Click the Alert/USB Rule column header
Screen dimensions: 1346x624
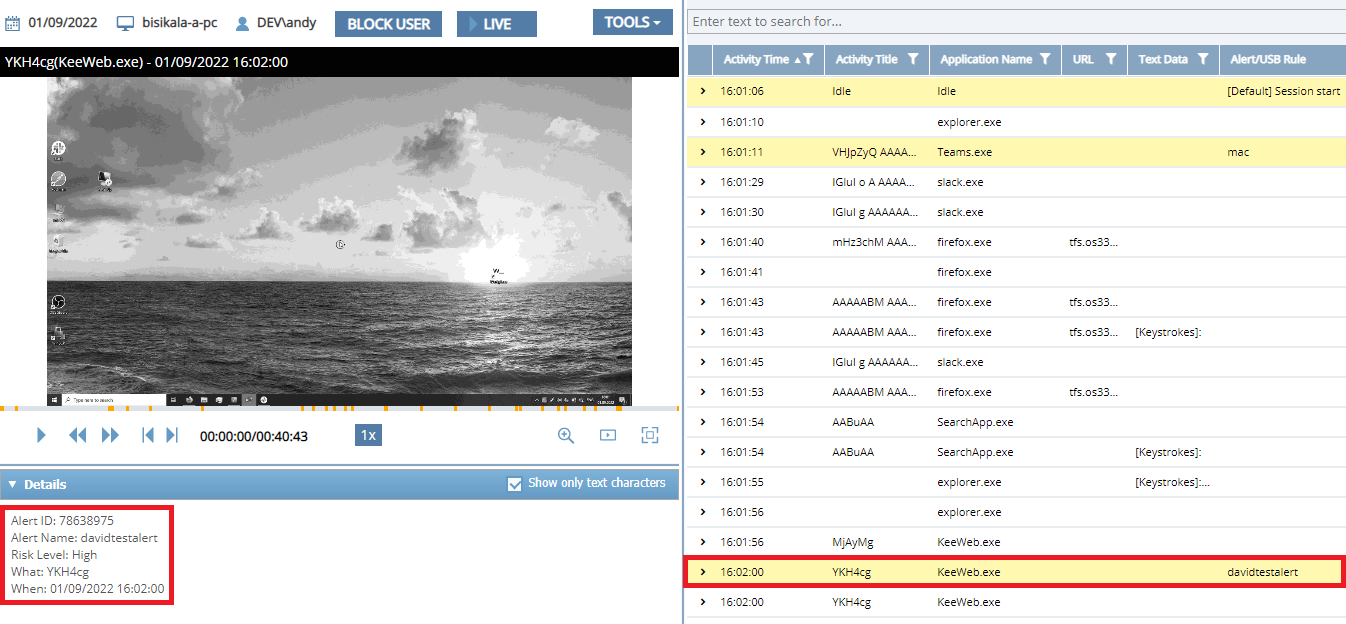click(x=1267, y=60)
